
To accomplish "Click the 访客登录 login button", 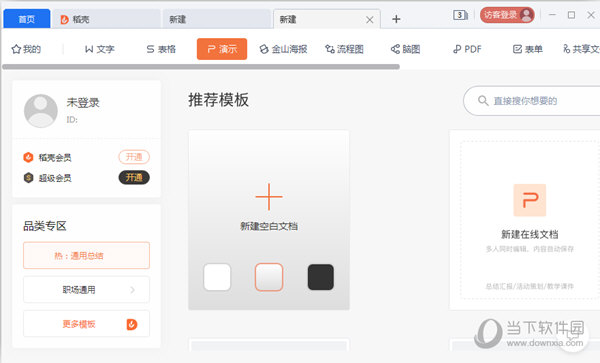I will [507, 15].
